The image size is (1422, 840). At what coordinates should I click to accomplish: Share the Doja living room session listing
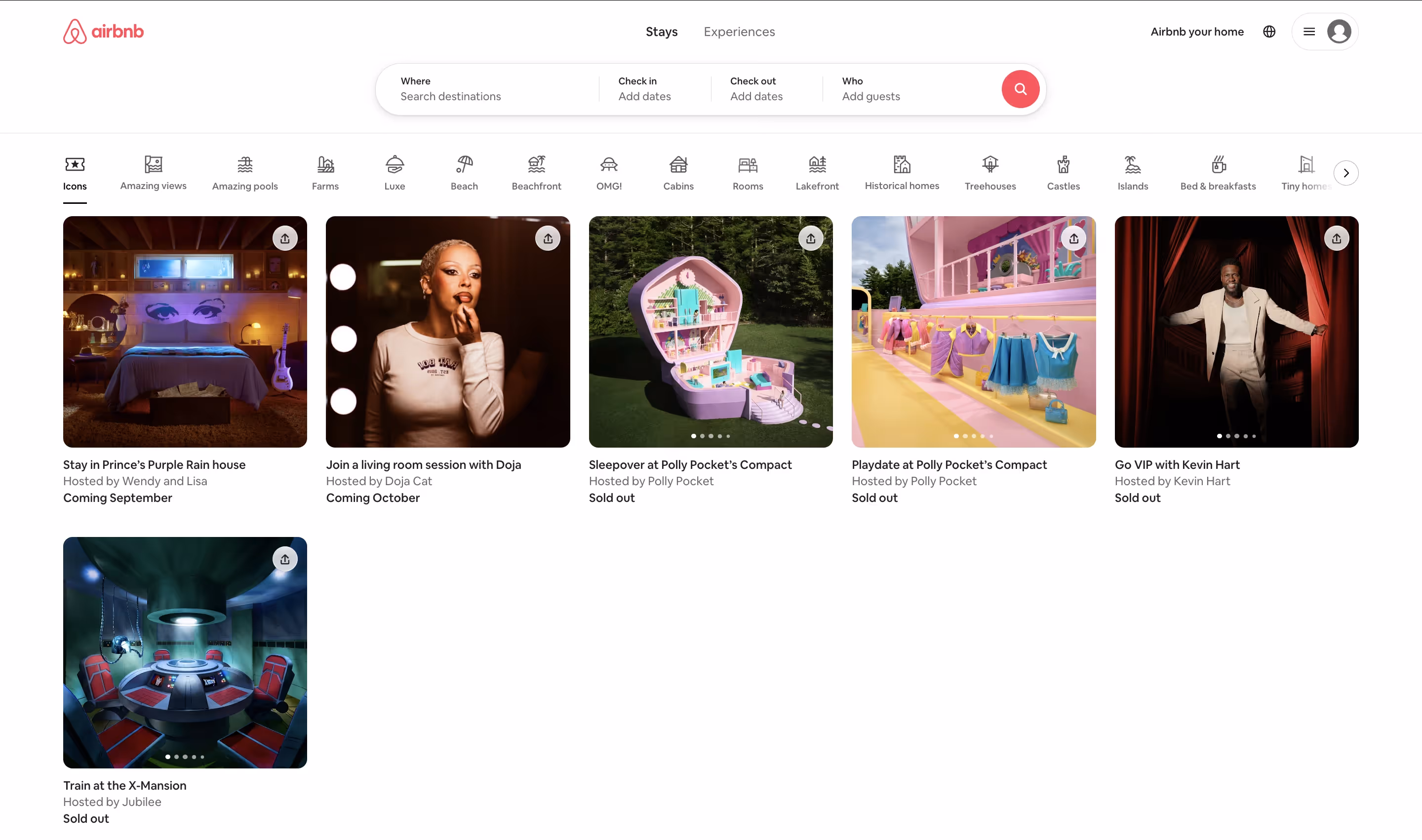548,238
